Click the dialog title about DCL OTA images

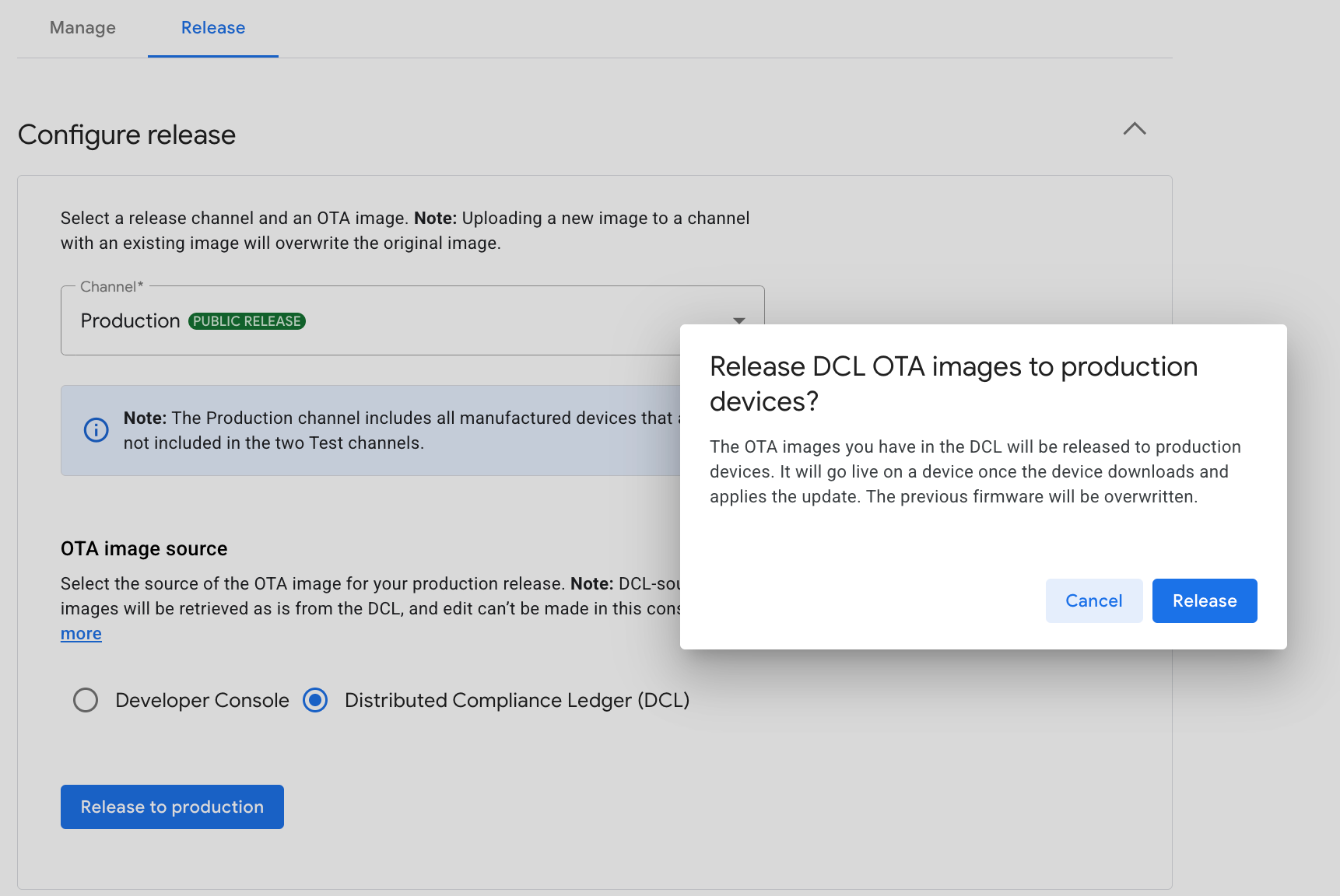pos(953,383)
